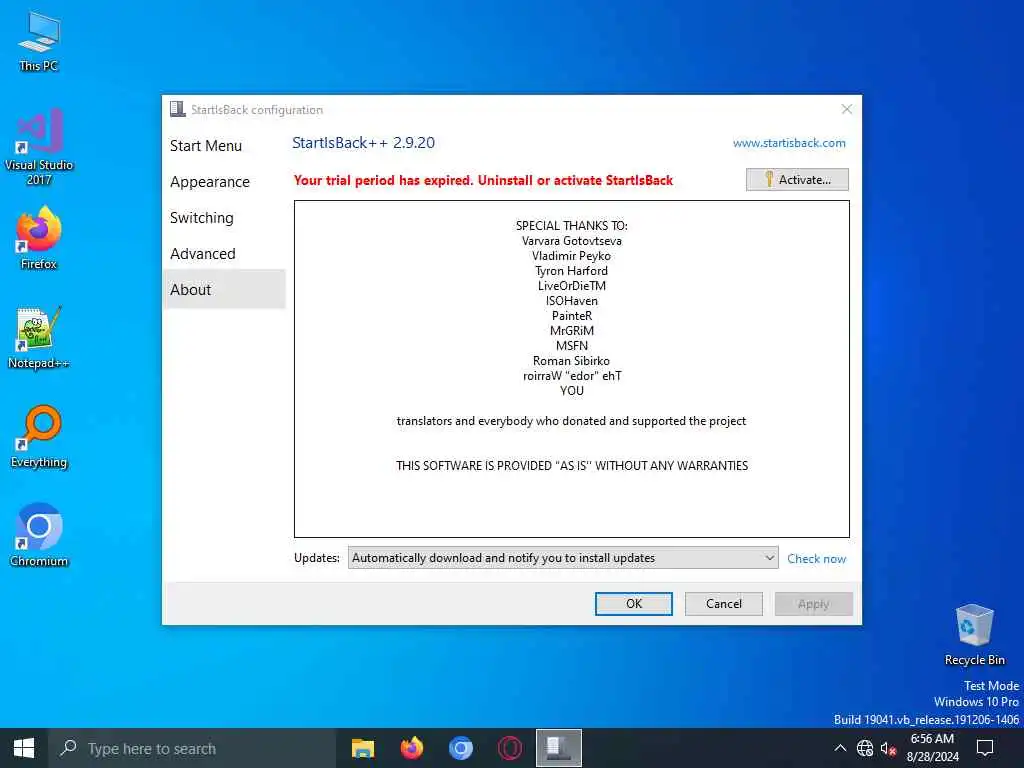
Task: Click the SPECIAL THANKS TO heading
Action: point(571,226)
